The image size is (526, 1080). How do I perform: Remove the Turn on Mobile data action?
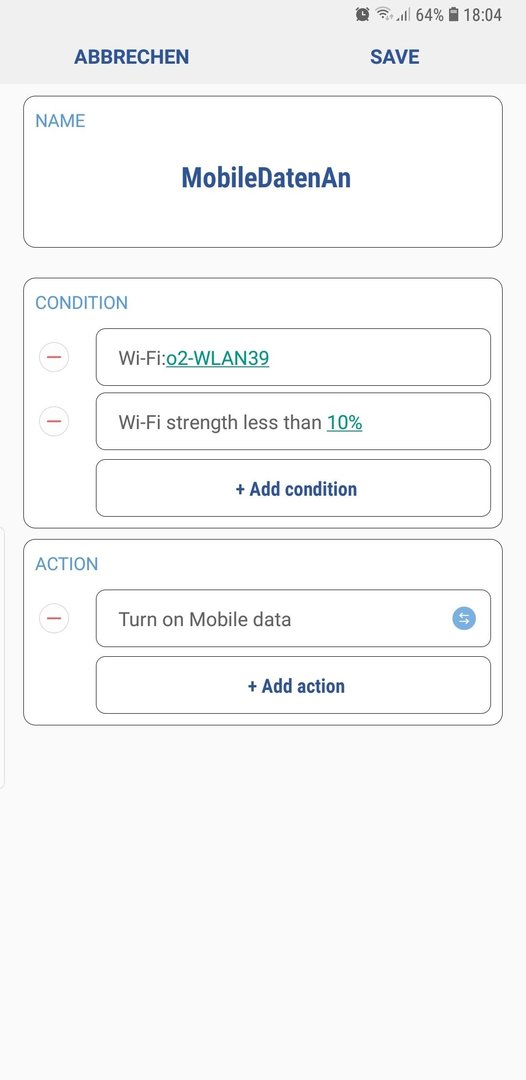click(x=54, y=618)
